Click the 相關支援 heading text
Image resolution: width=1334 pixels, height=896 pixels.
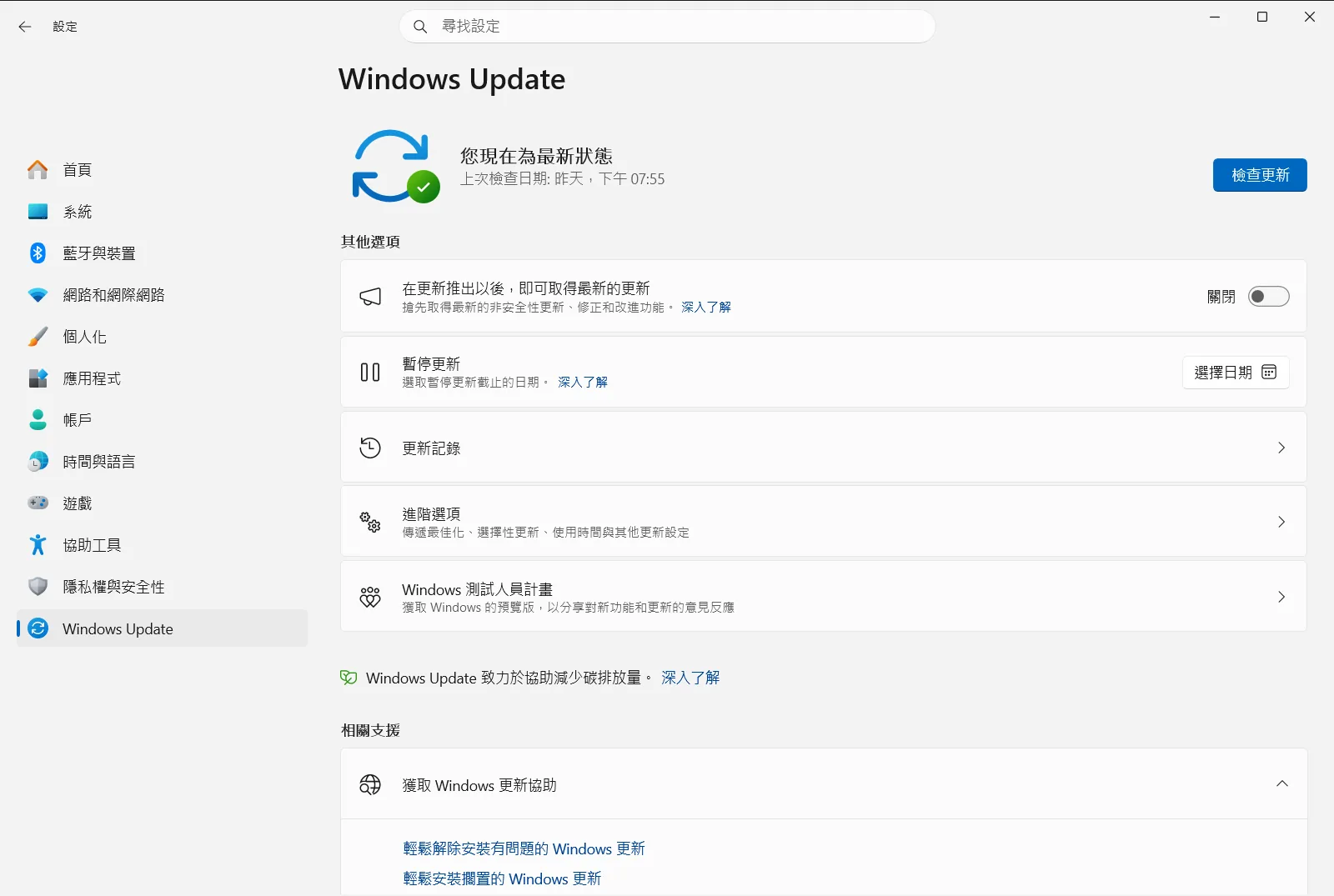pos(370,730)
